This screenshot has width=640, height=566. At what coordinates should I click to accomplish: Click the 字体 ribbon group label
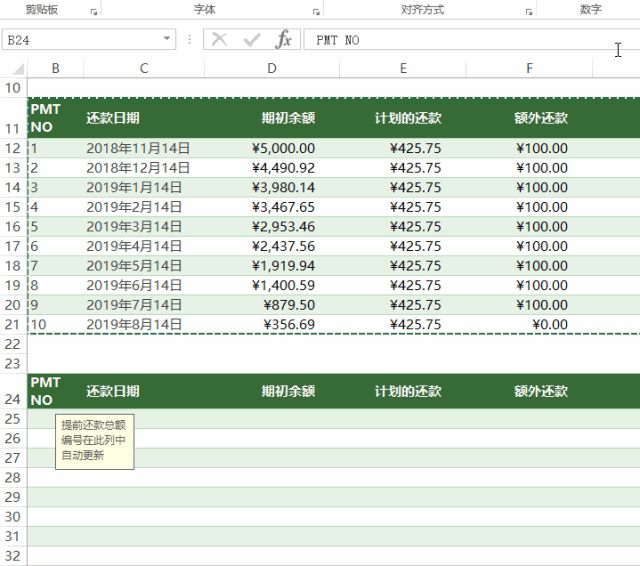pyautogui.click(x=204, y=9)
